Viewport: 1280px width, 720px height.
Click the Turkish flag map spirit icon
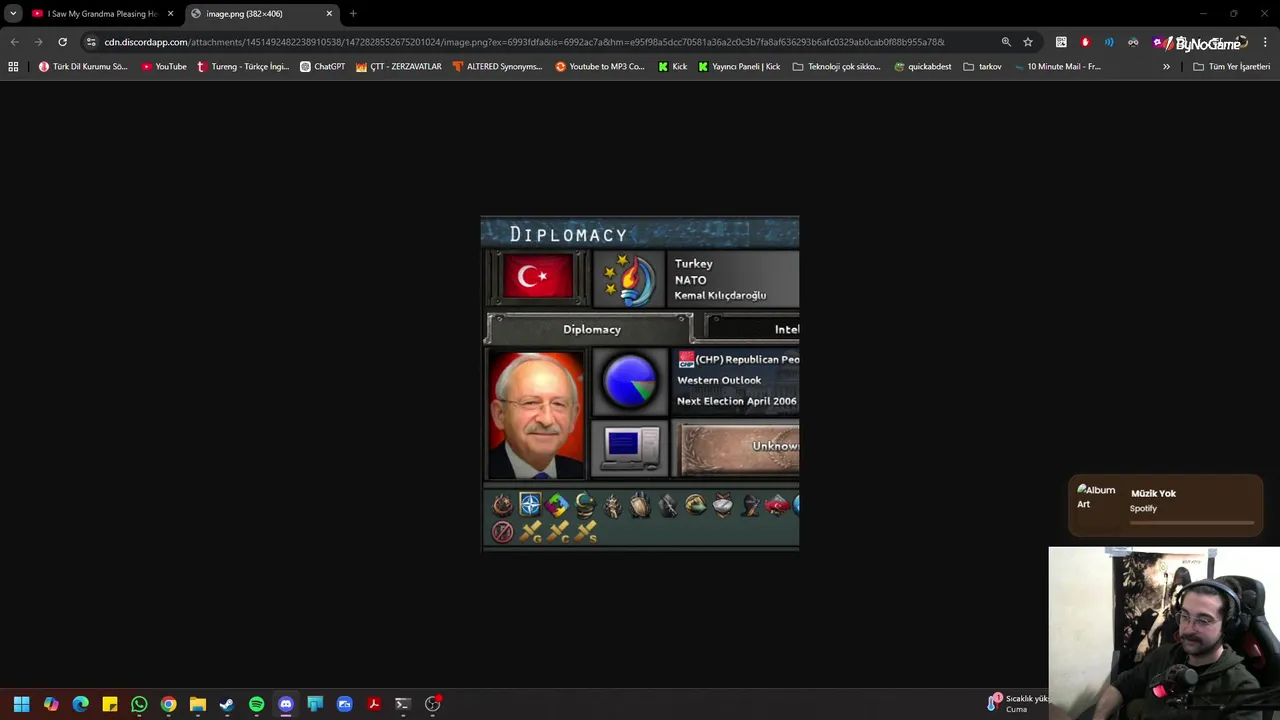[777, 505]
